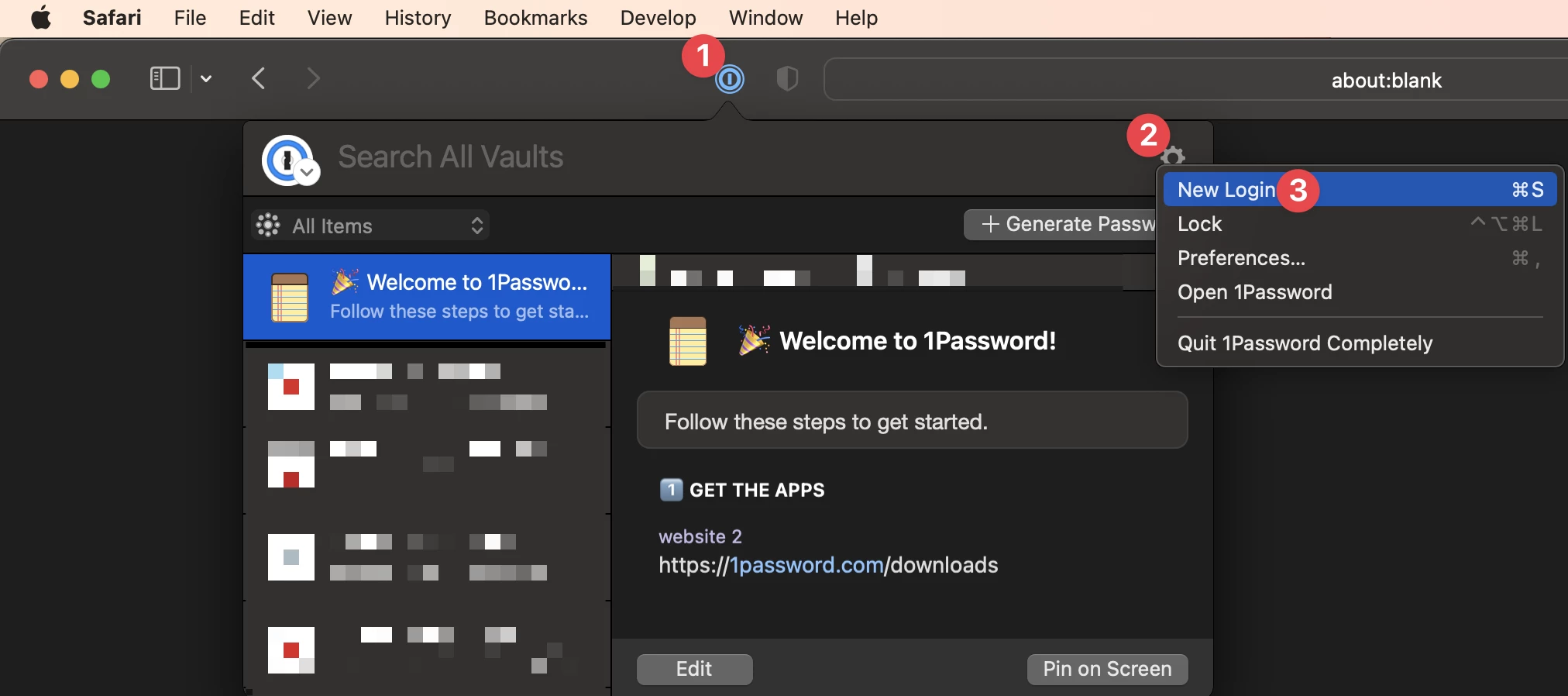Open the History menu

tap(418, 18)
